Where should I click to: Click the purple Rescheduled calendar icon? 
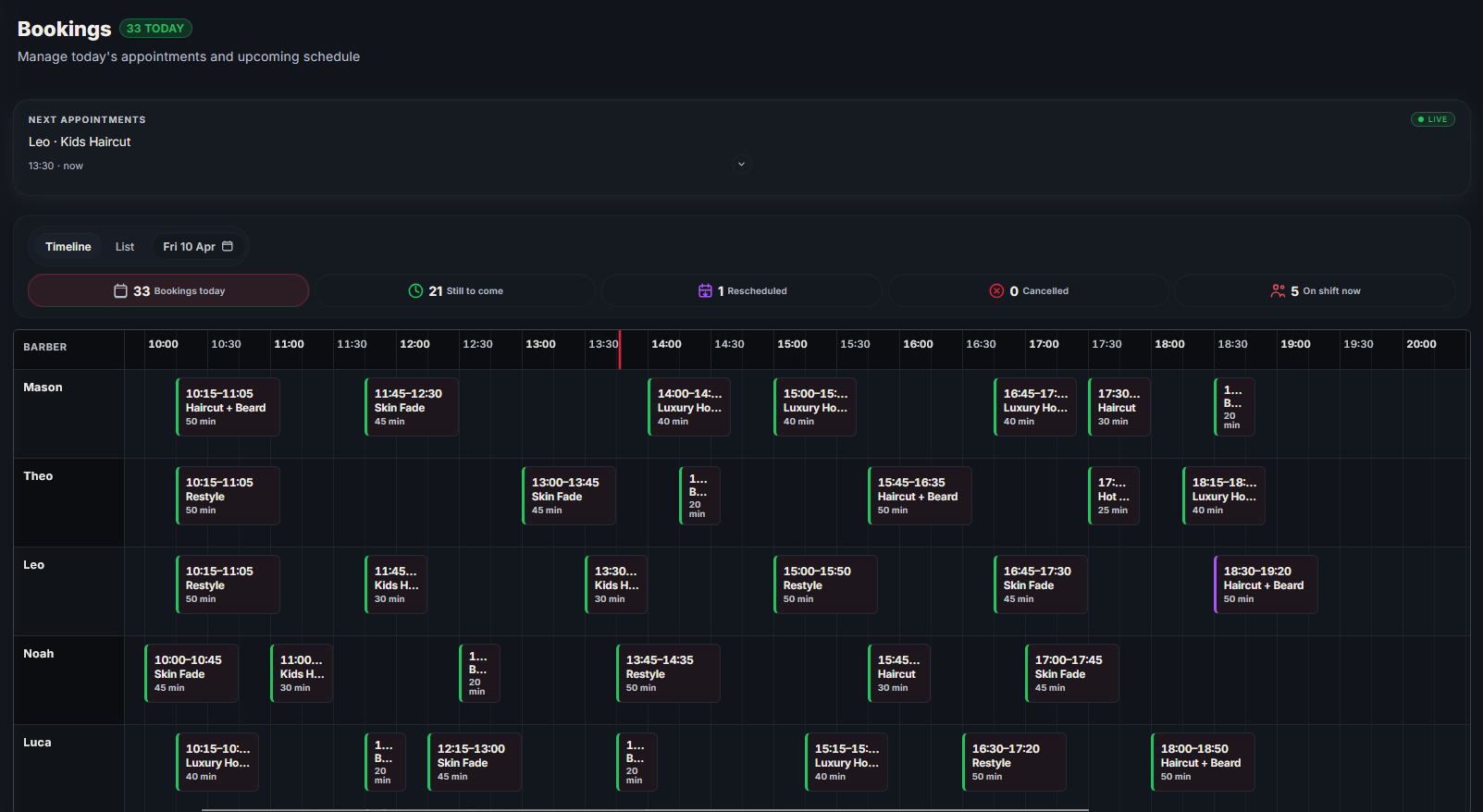click(x=705, y=291)
